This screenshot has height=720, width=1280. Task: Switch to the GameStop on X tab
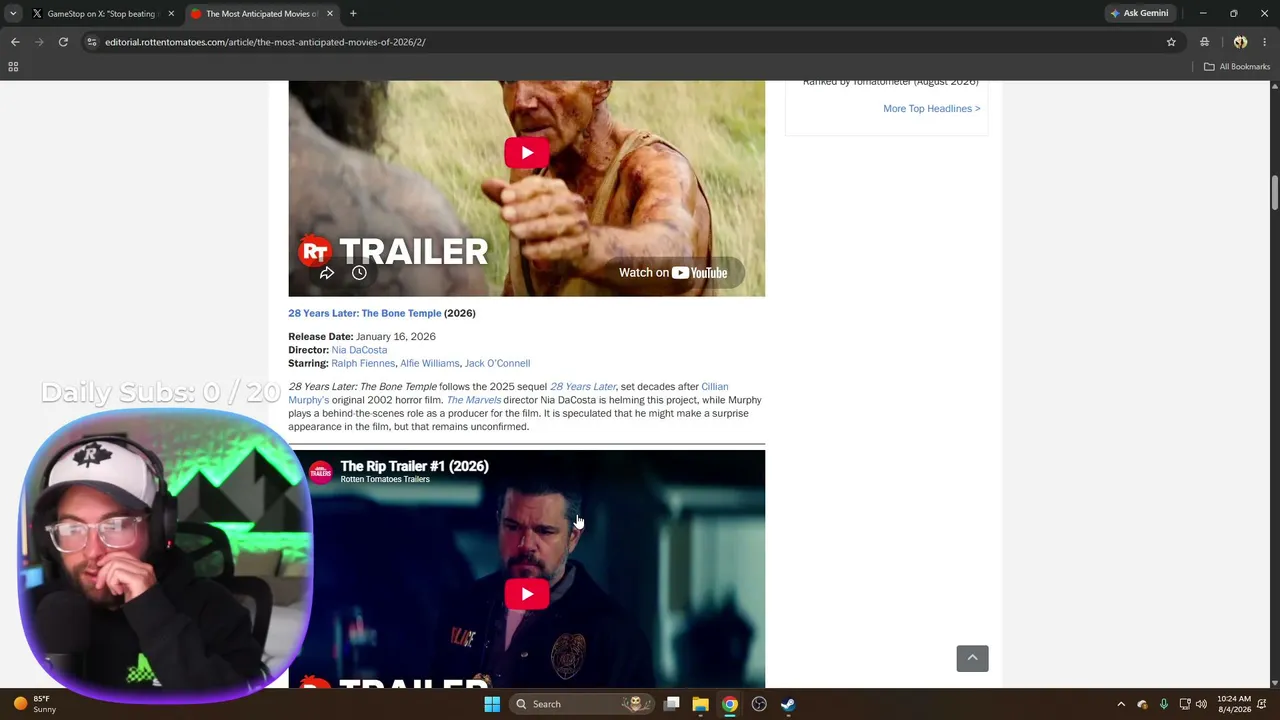tap(103, 14)
